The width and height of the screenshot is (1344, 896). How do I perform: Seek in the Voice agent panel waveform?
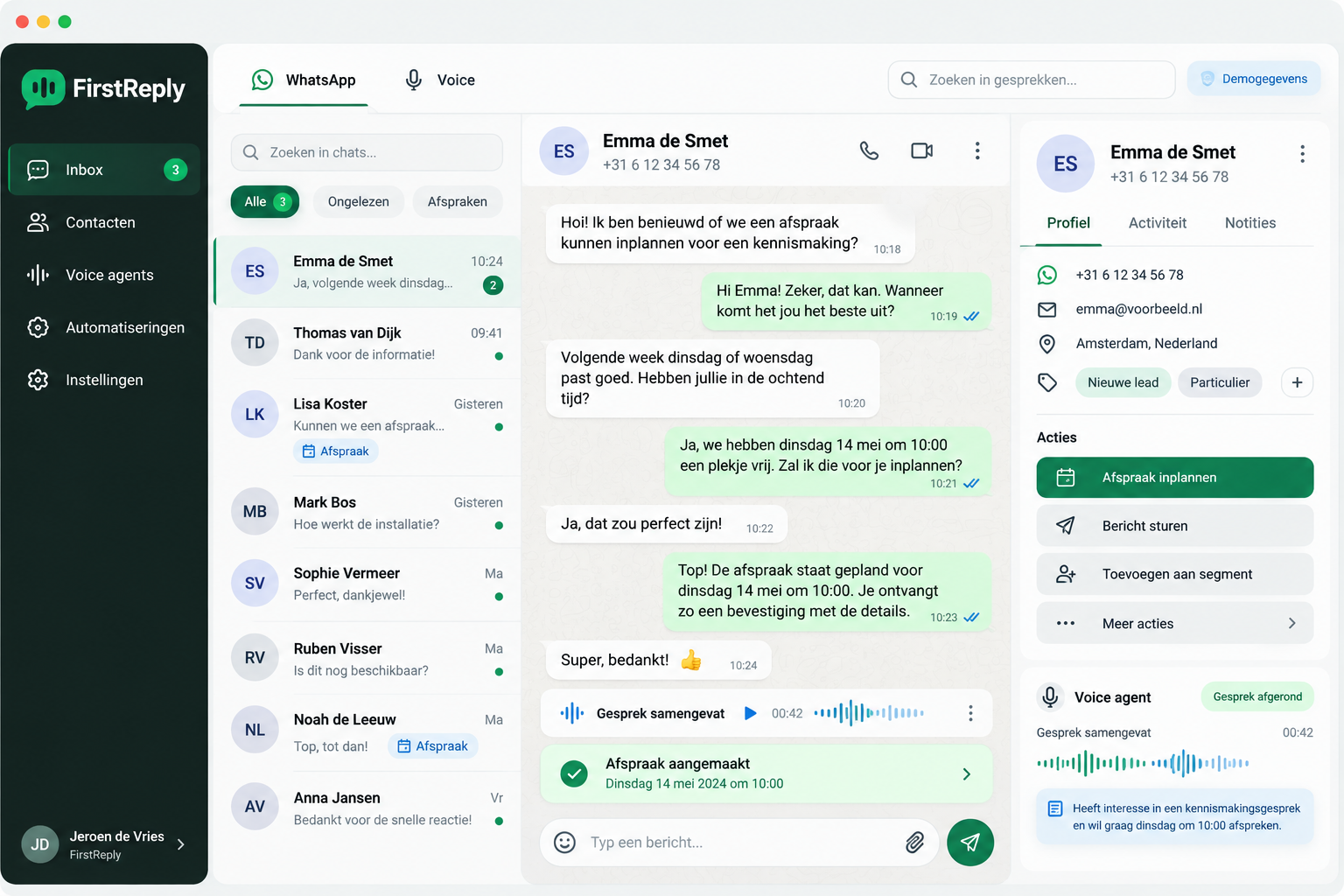pyautogui.click(x=1143, y=763)
